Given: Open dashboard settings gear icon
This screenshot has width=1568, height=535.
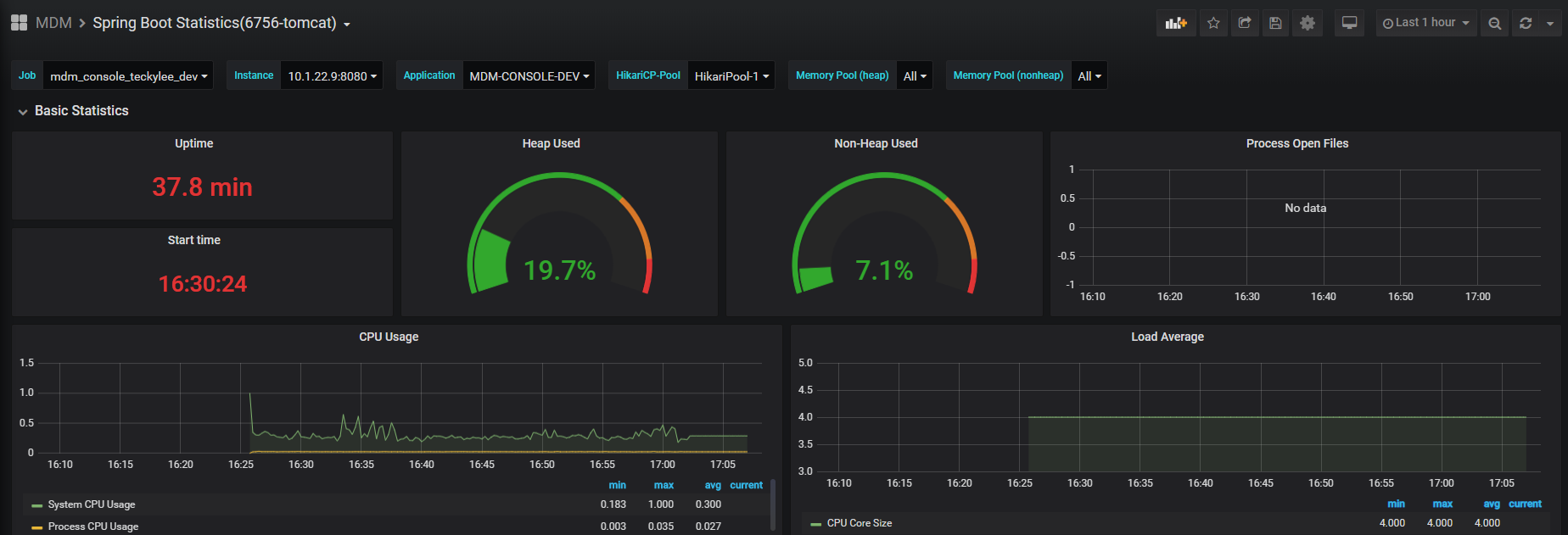Looking at the screenshot, I should pyautogui.click(x=1308, y=23).
